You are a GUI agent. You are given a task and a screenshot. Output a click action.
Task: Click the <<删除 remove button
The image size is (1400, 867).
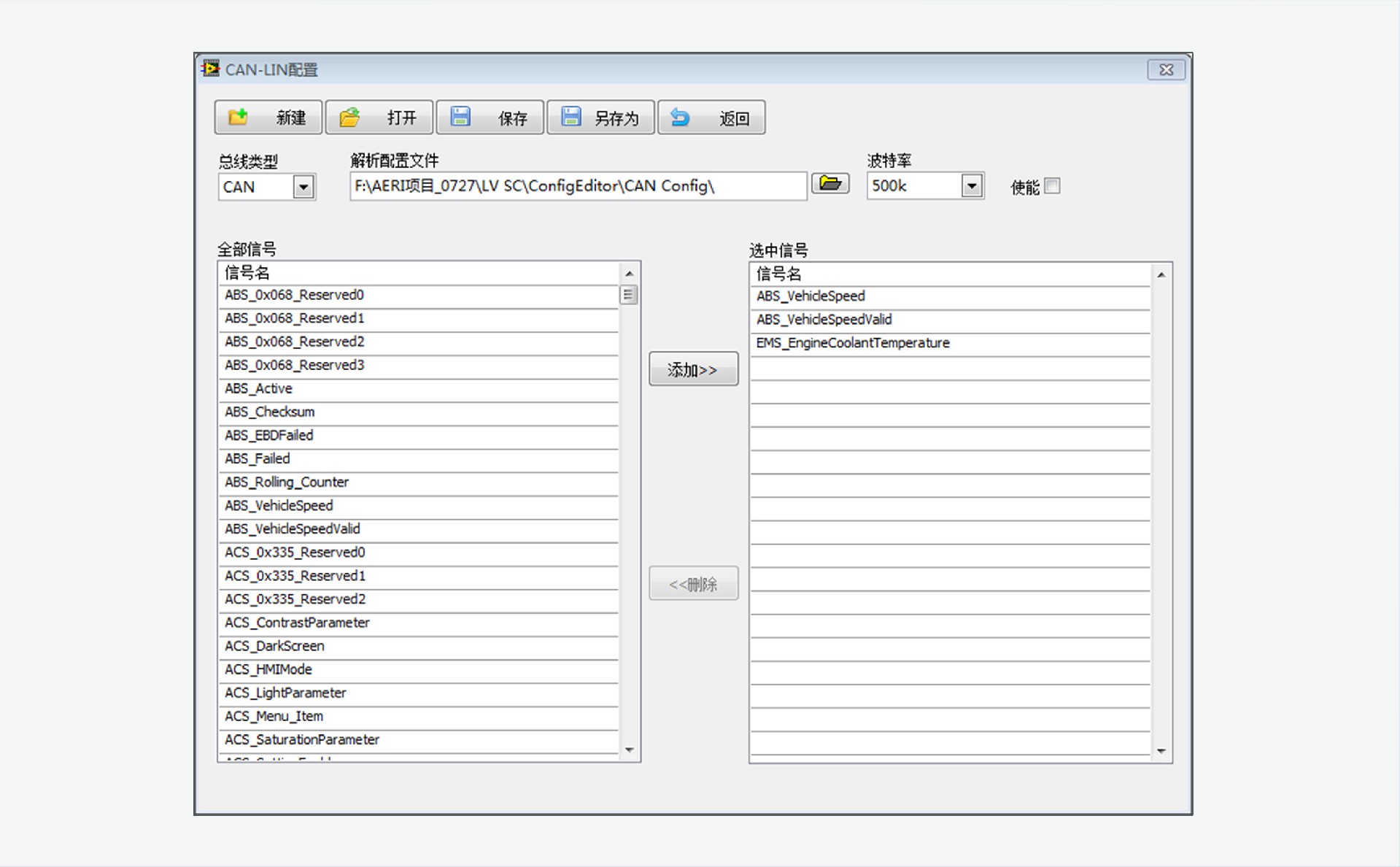693,584
